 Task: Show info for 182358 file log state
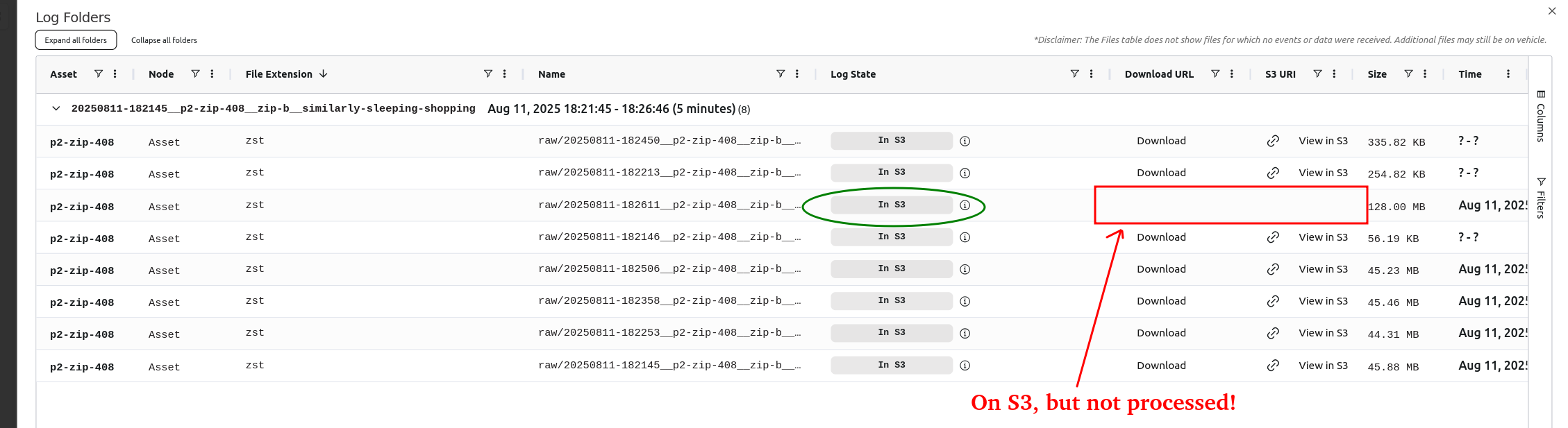pyautogui.click(x=965, y=301)
